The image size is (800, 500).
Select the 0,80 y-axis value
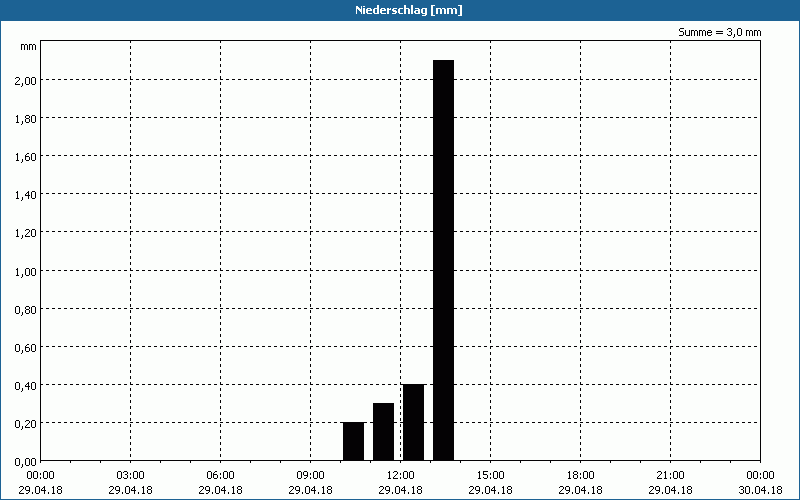click(x=26, y=309)
